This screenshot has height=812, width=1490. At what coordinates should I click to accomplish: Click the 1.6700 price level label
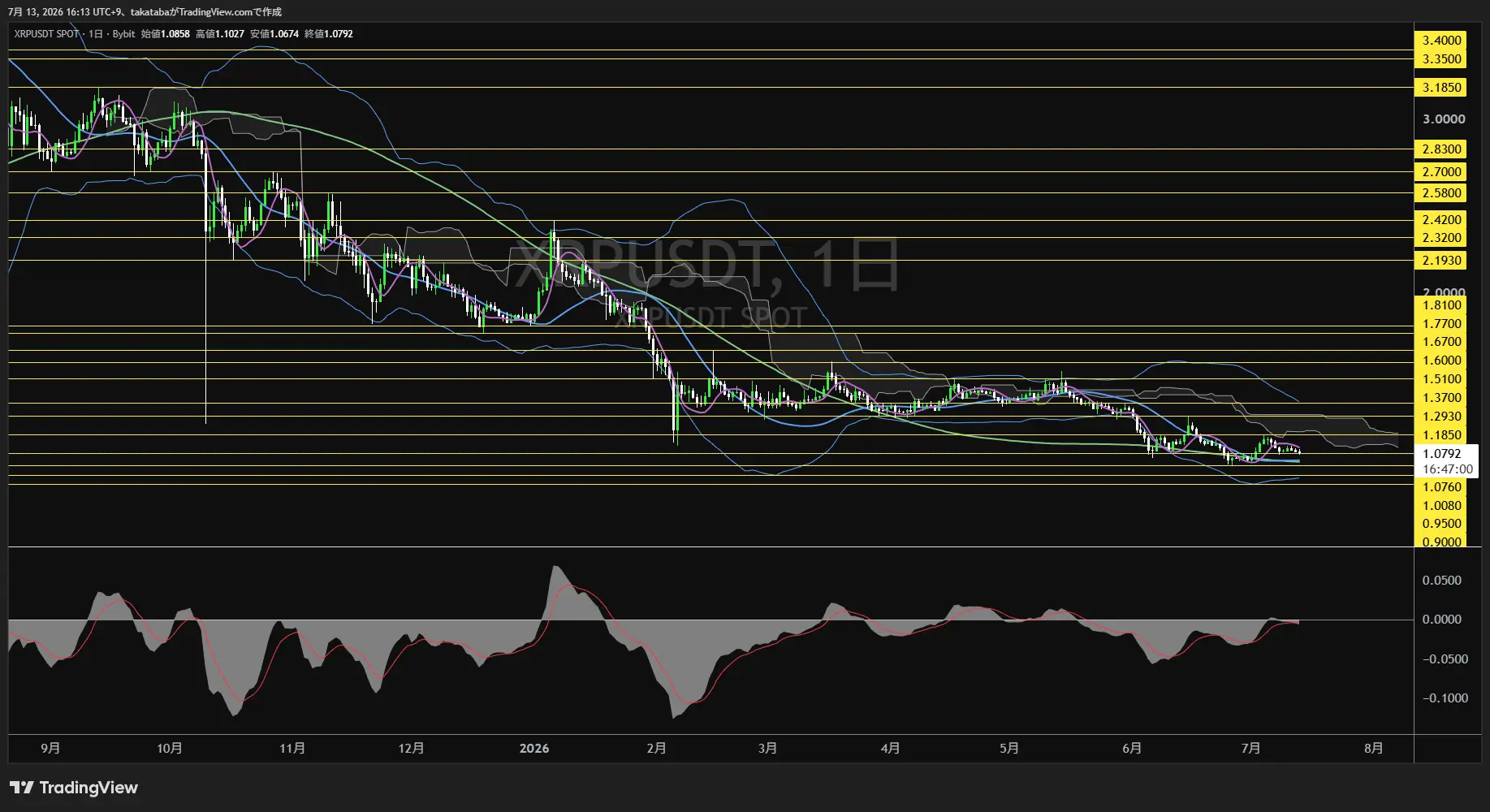click(x=1442, y=342)
